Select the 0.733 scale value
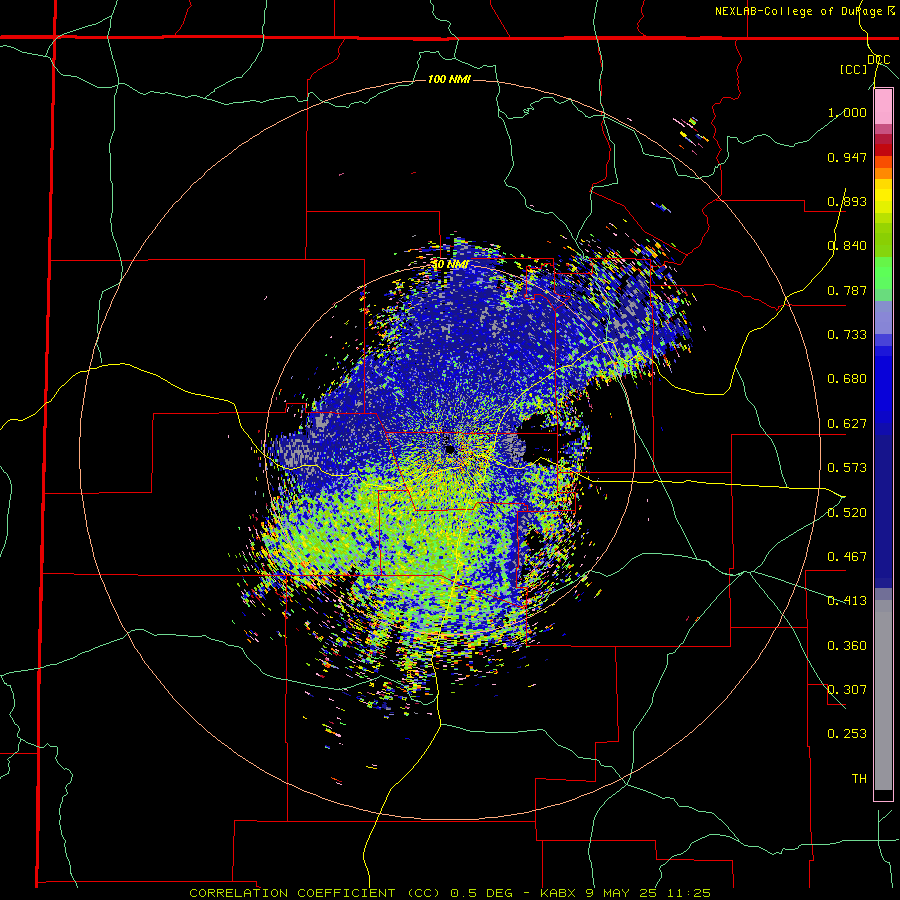900x900 pixels. (847, 335)
